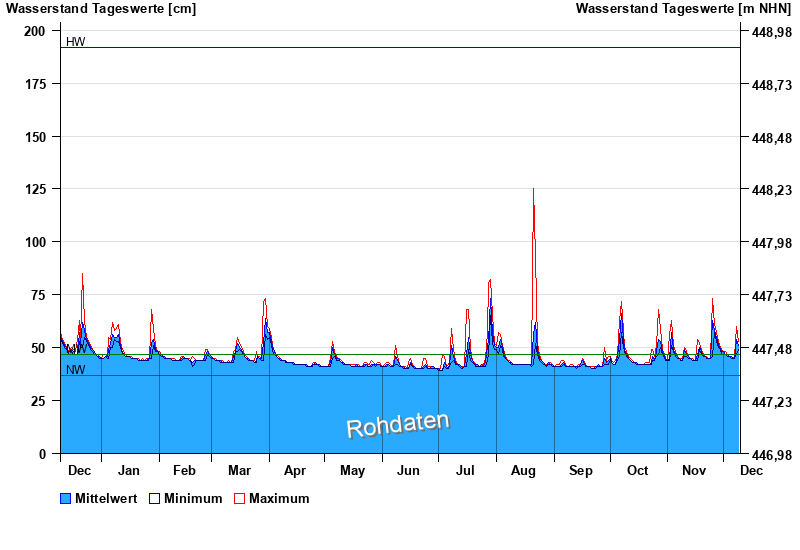Click the Apr label on the time axis
Viewport: 800px width, 550px height.
click(295, 470)
